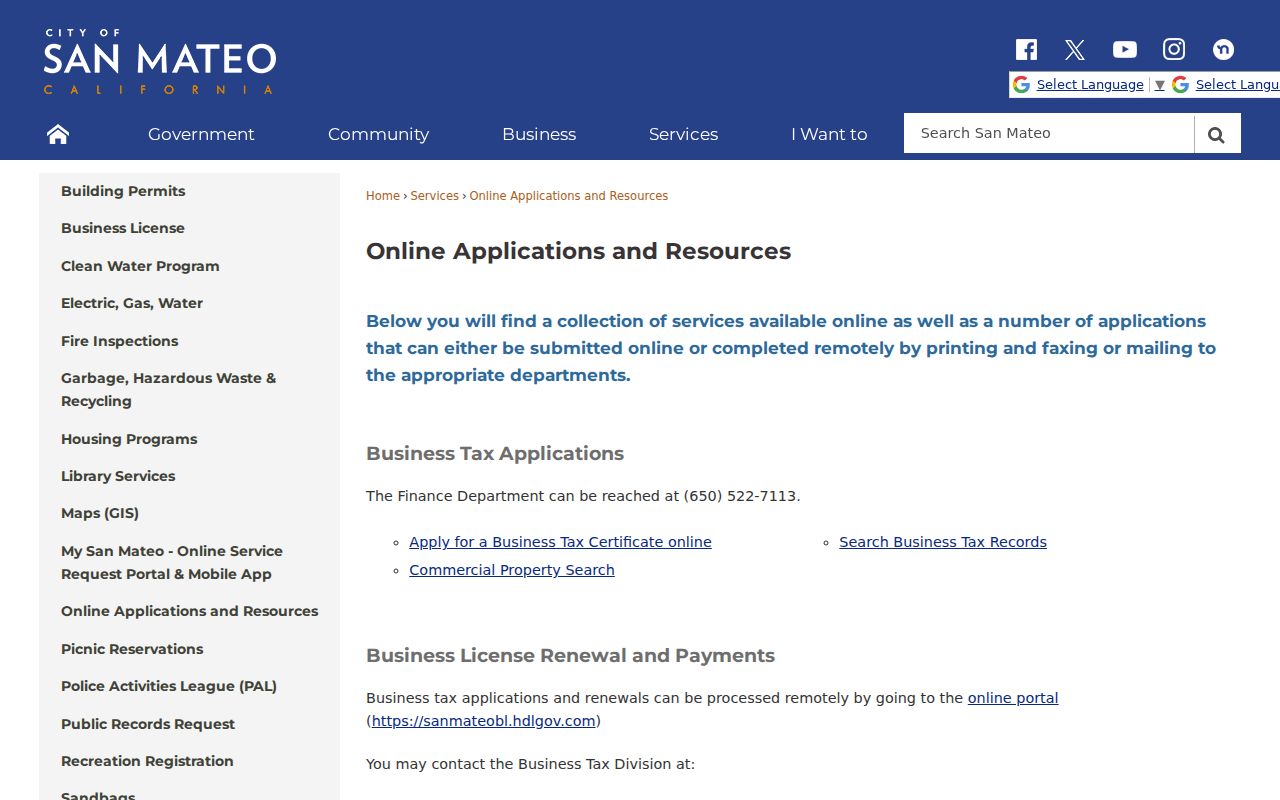Open Electric, Gas, Water page
This screenshot has width=1280, height=800.
(x=132, y=303)
